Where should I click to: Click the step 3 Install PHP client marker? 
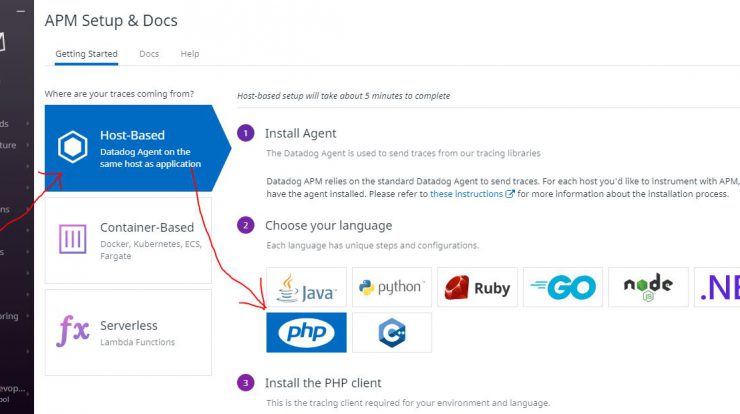tap(245, 383)
